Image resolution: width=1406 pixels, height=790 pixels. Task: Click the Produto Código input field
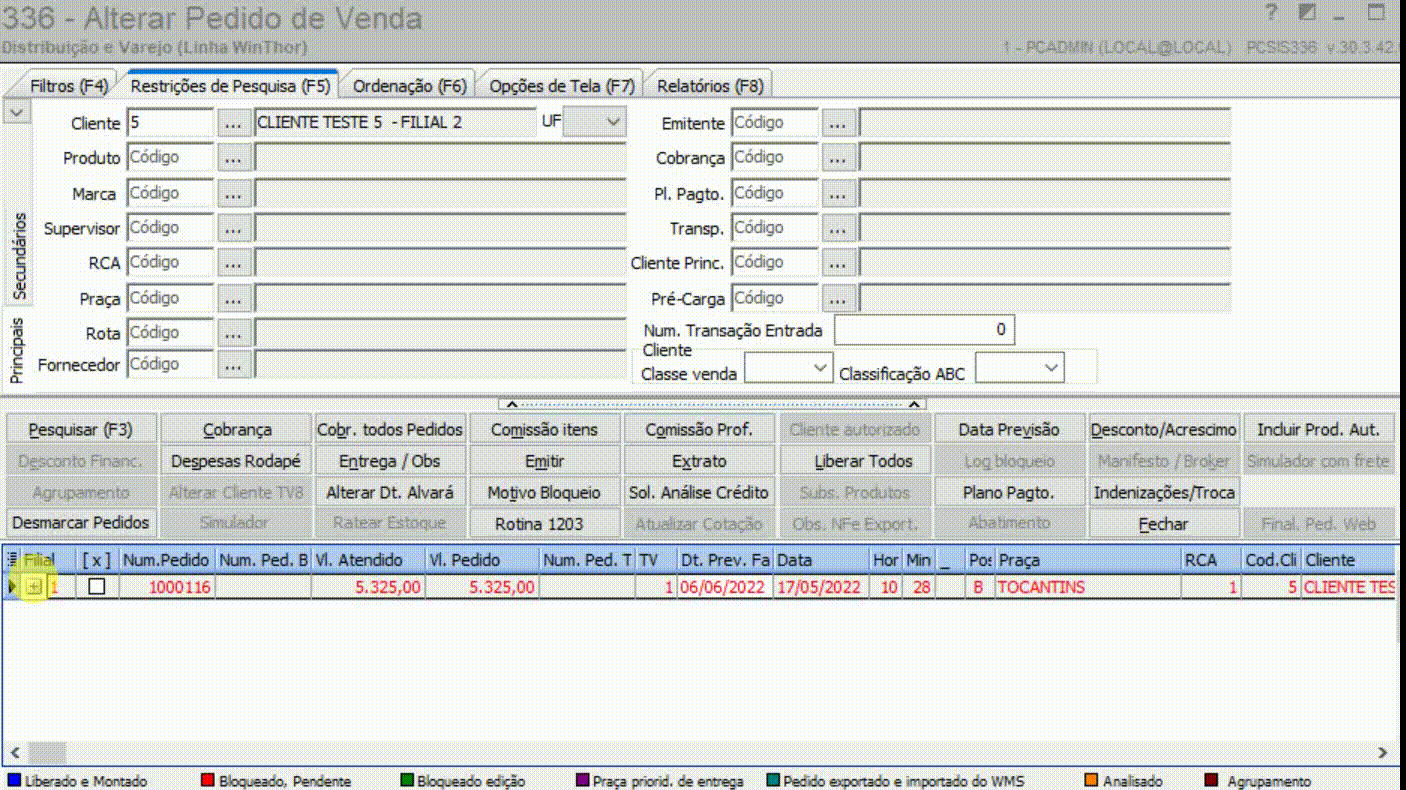pyautogui.click(x=170, y=158)
